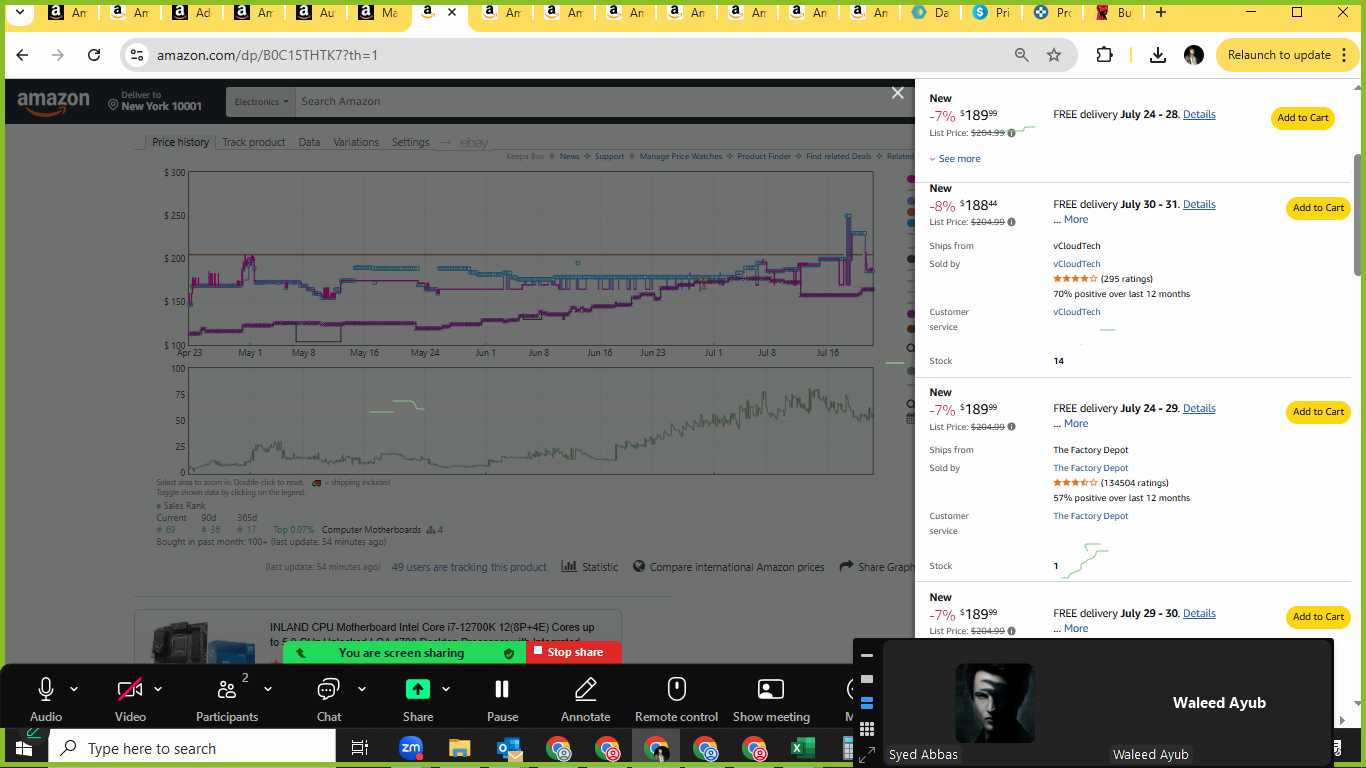Image resolution: width=1366 pixels, height=768 pixels.
Task: Expand More under July 30 - 31 delivery
Action: click(1076, 219)
